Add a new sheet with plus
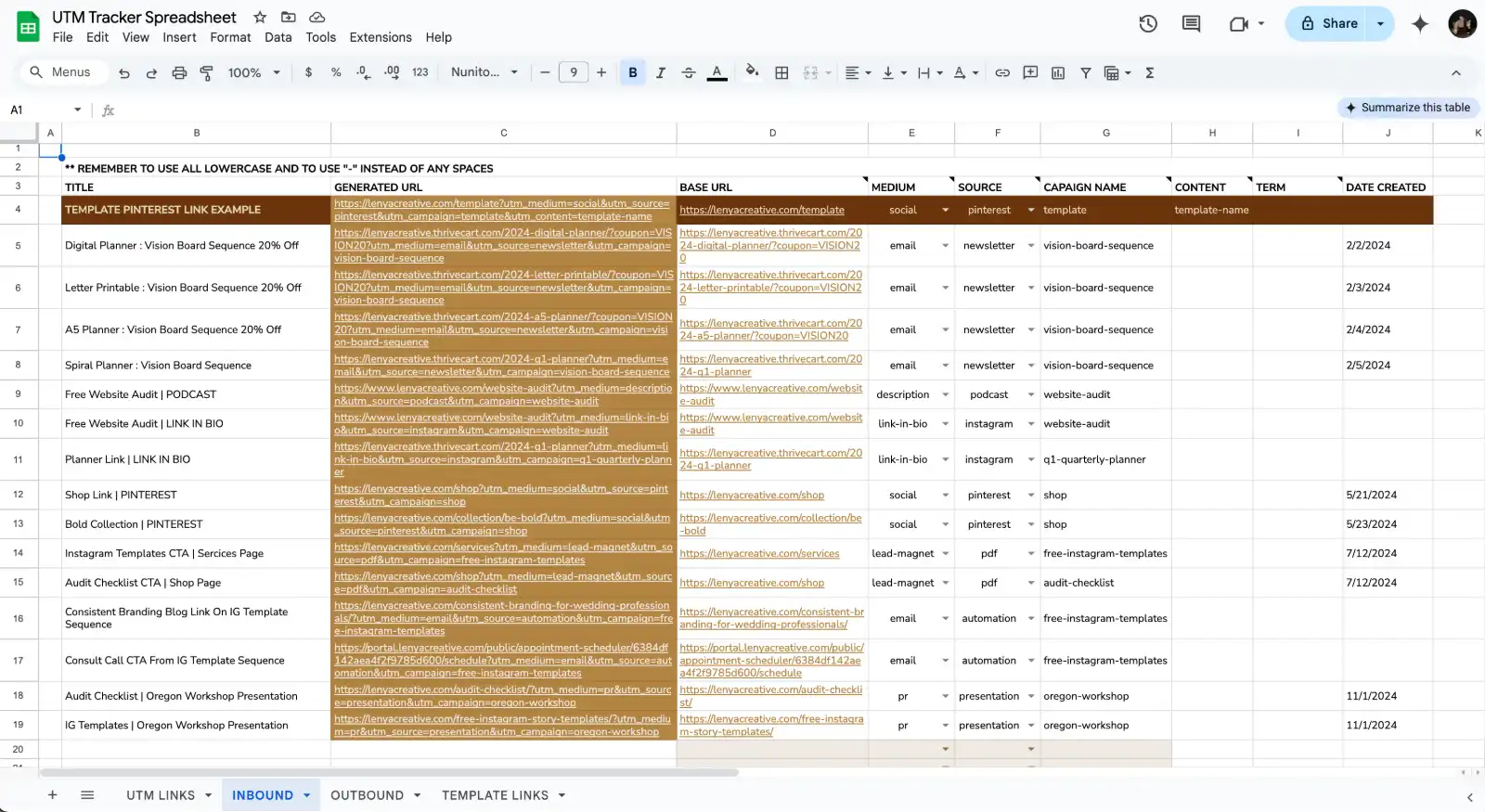The image size is (1485, 812). pyautogui.click(x=52, y=795)
